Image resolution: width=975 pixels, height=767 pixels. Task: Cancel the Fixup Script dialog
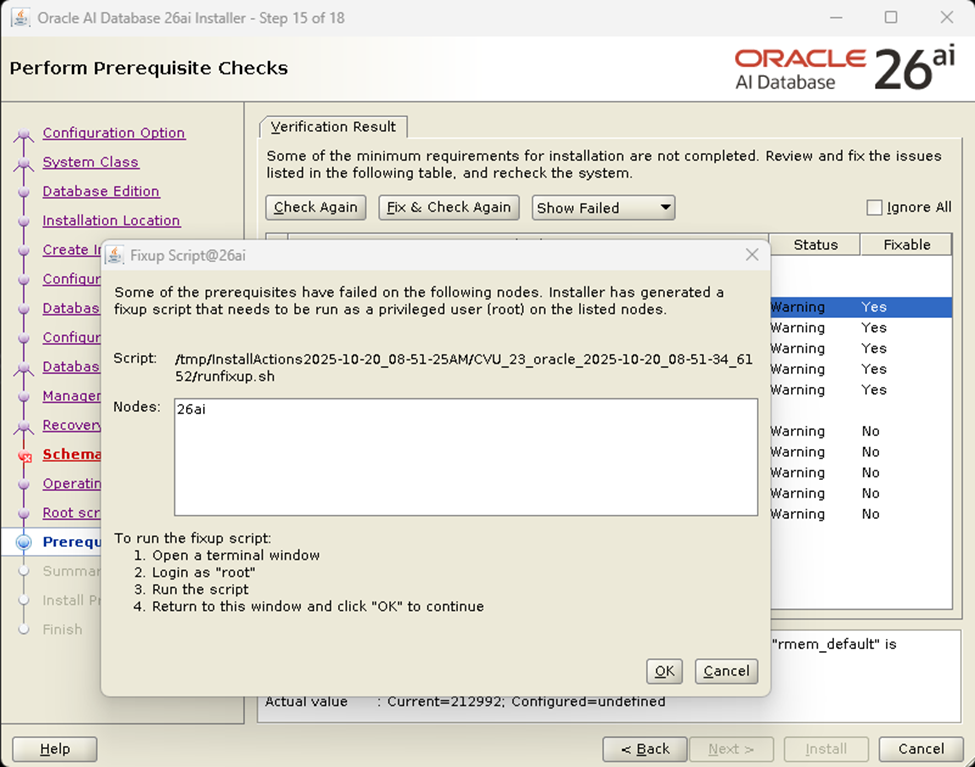point(726,671)
